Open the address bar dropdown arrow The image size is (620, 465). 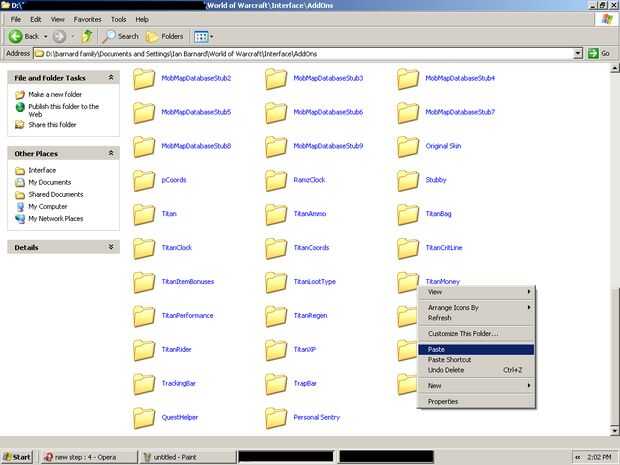point(578,53)
